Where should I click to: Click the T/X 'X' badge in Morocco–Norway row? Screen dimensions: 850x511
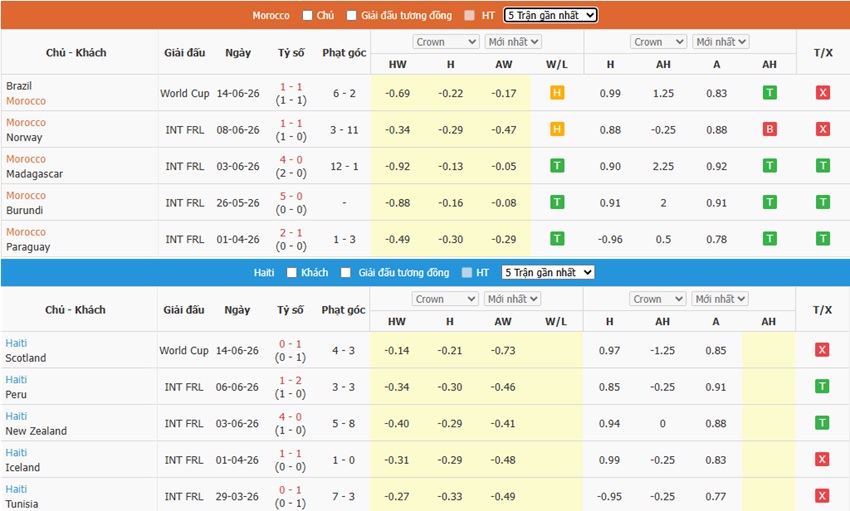(823, 129)
